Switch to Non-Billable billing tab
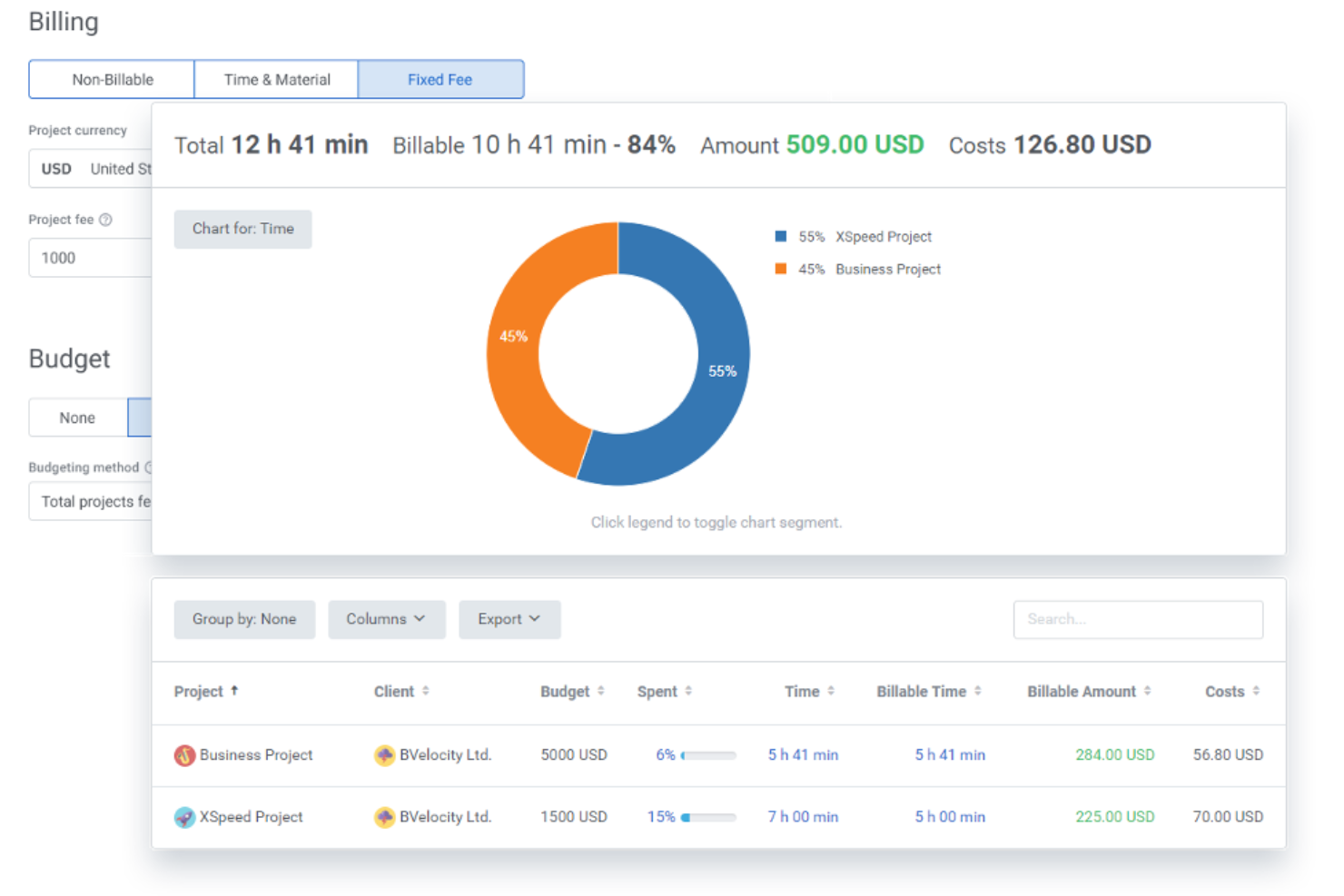1344x896 pixels. [x=112, y=79]
